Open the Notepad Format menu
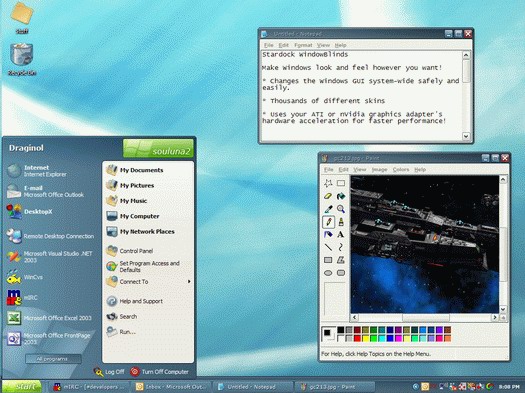This screenshot has width=525, height=393. [x=303, y=45]
